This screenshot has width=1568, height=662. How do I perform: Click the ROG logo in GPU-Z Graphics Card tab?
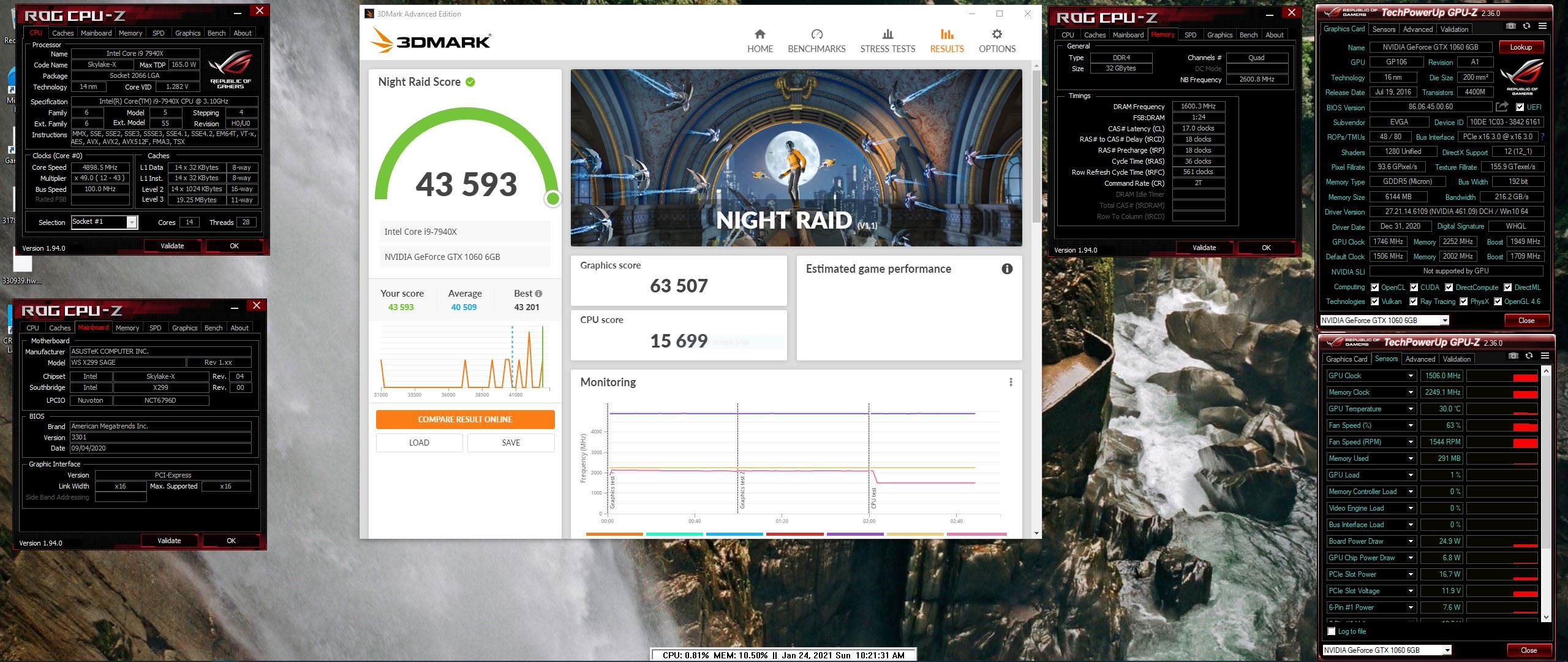(1522, 77)
